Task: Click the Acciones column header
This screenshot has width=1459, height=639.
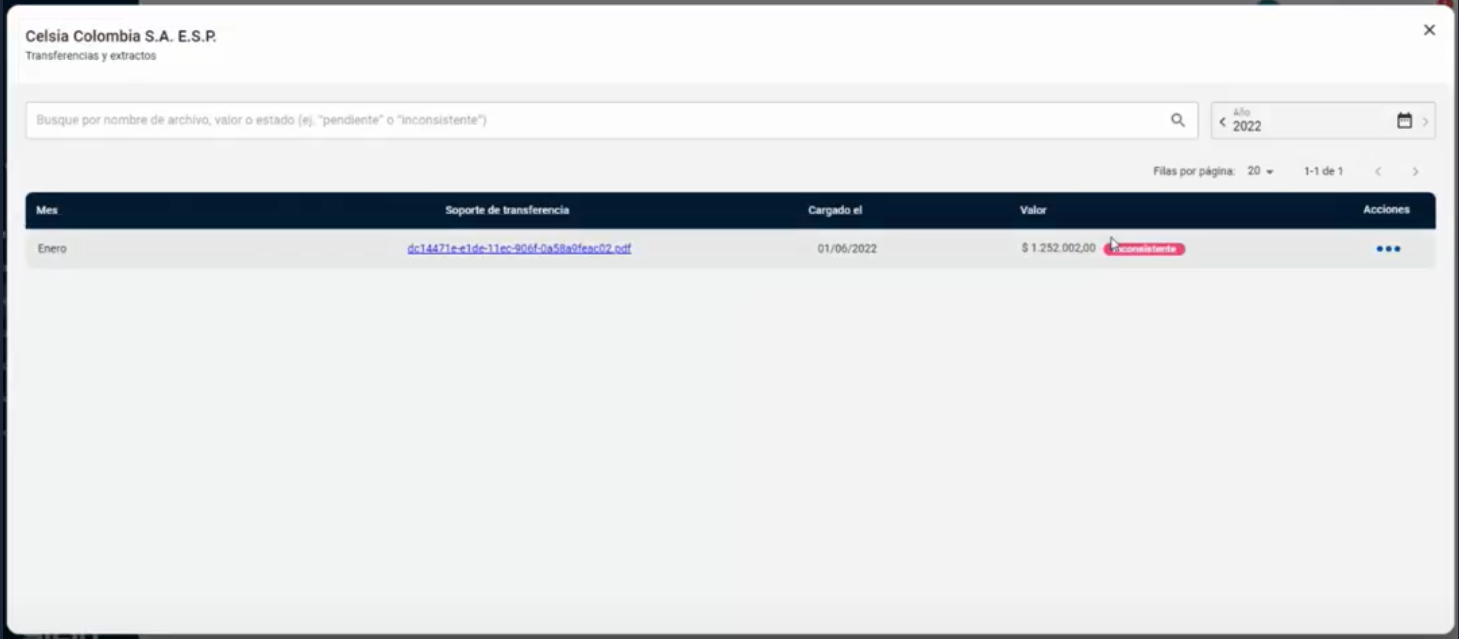Action: click(x=1386, y=210)
